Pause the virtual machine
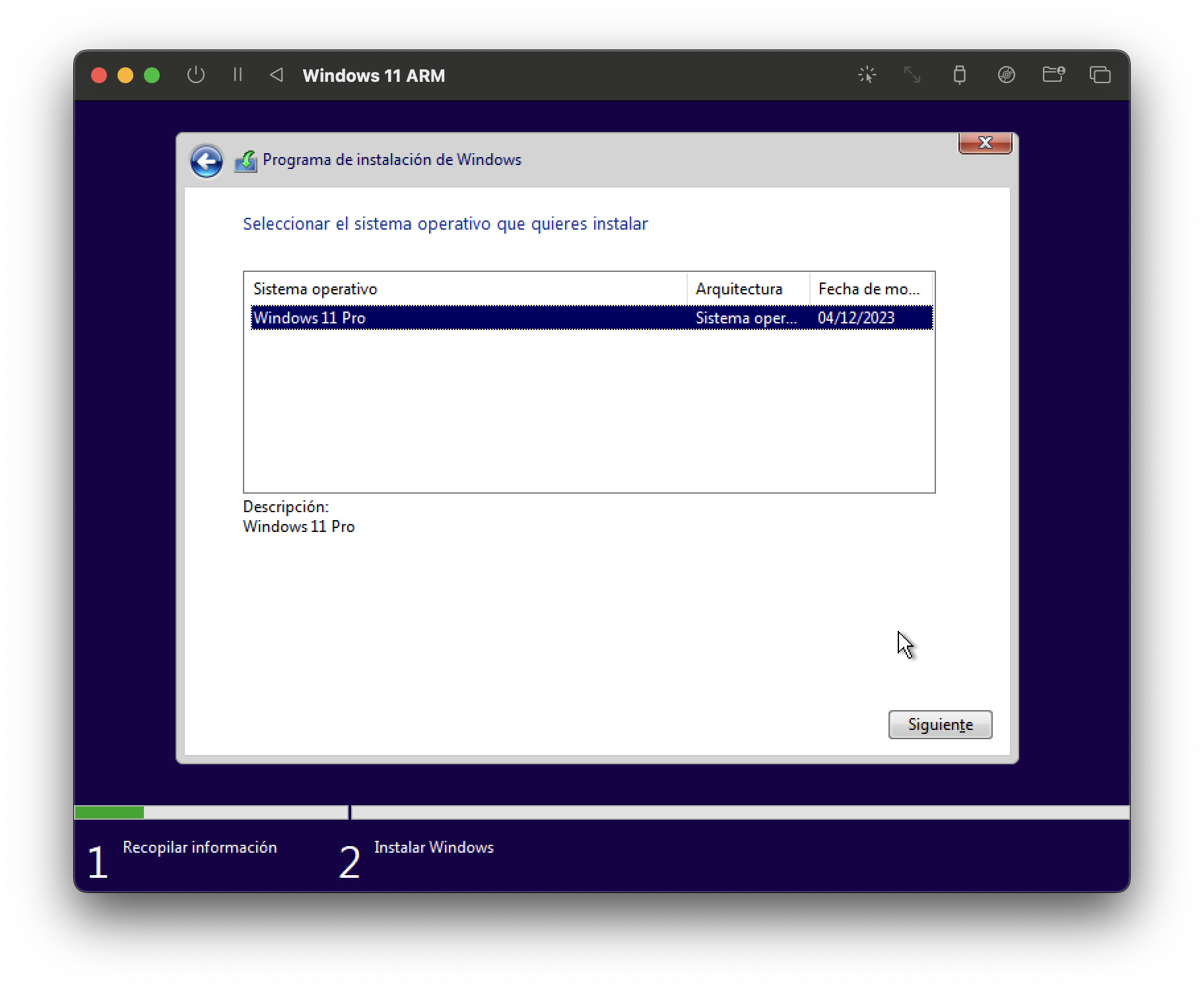The width and height of the screenshot is (1204, 990). (238, 75)
